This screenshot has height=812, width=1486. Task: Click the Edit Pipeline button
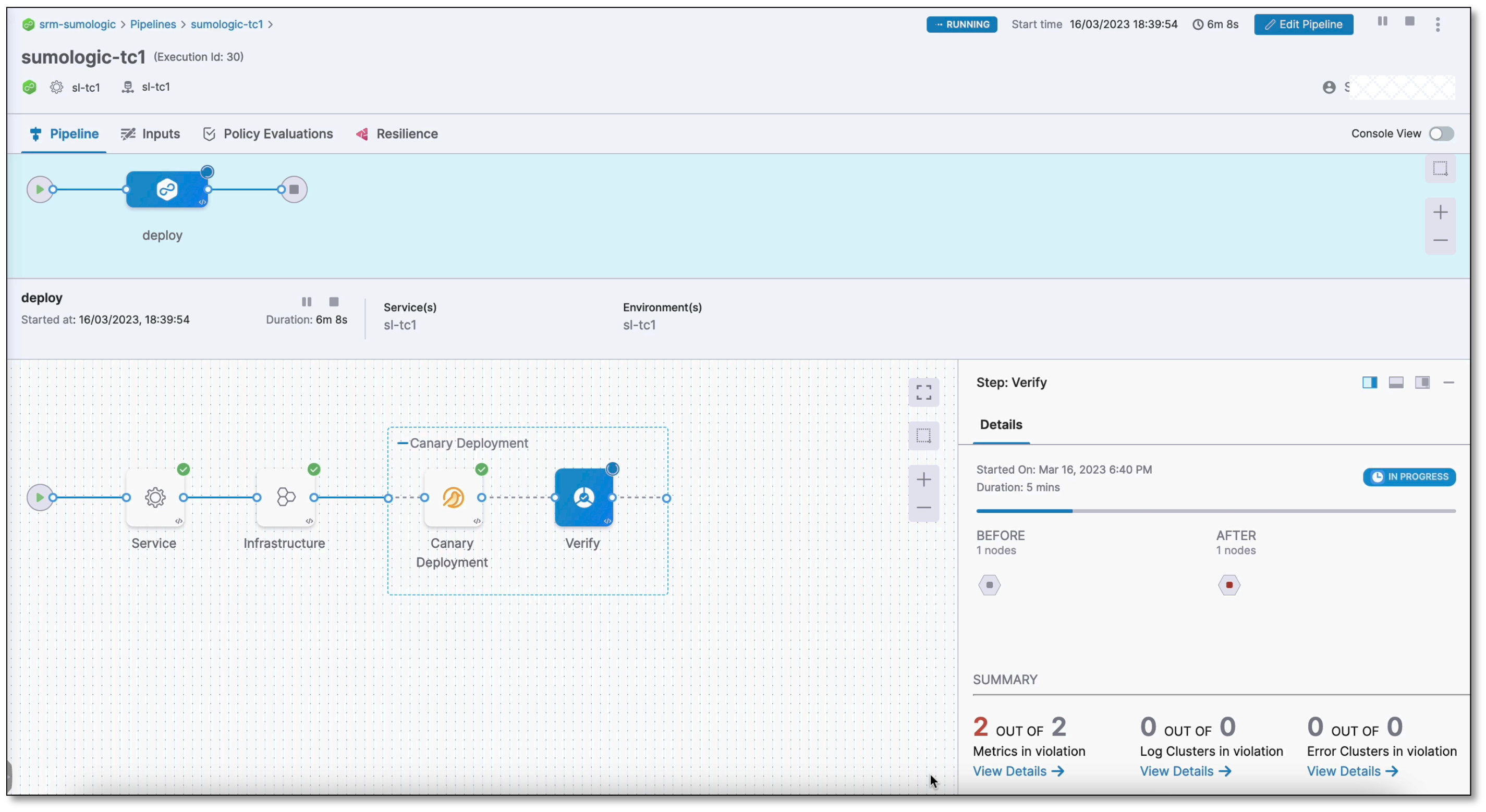click(x=1303, y=24)
